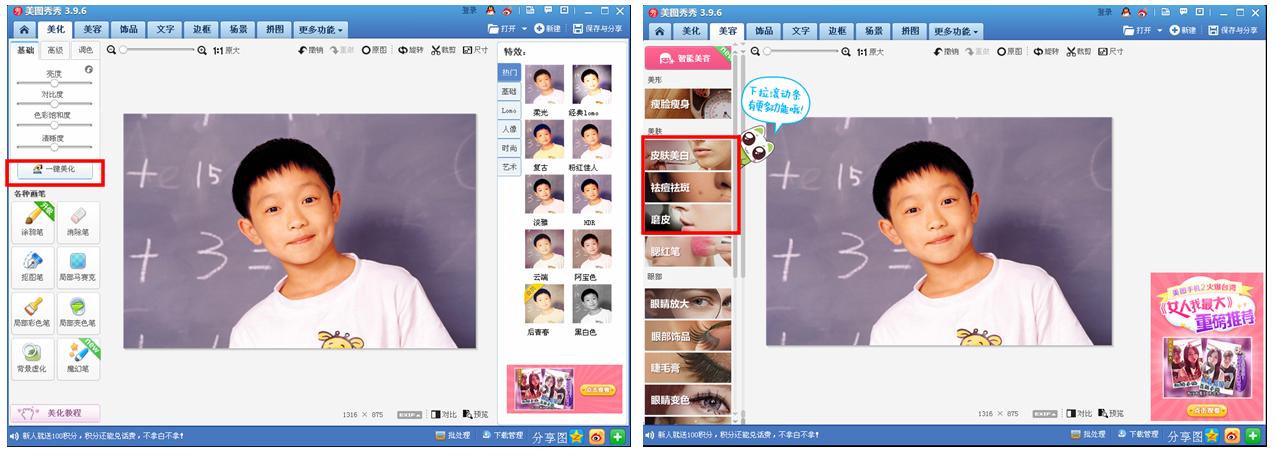Reset adjustments with icon beside 亮度
This screenshot has height=458, width=1276.
[x=89, y=70]
